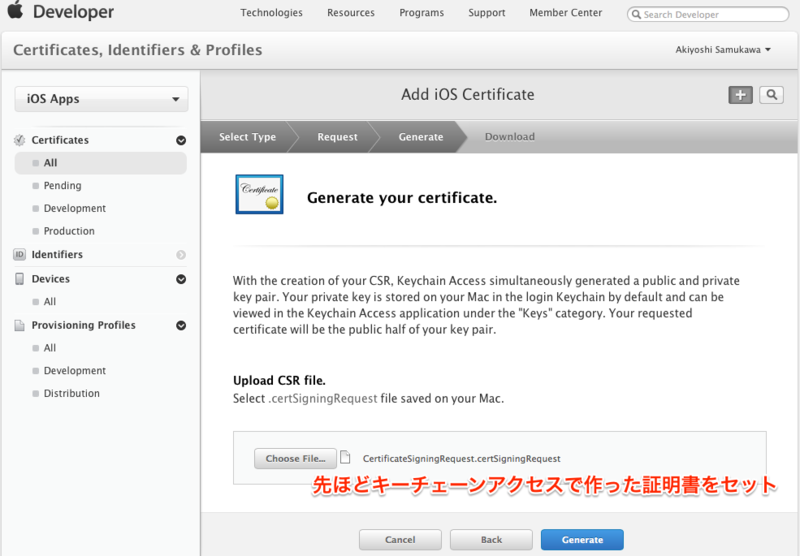The image size is (800, 556).
Task: Open the Technologies menu
Action: 271,13
